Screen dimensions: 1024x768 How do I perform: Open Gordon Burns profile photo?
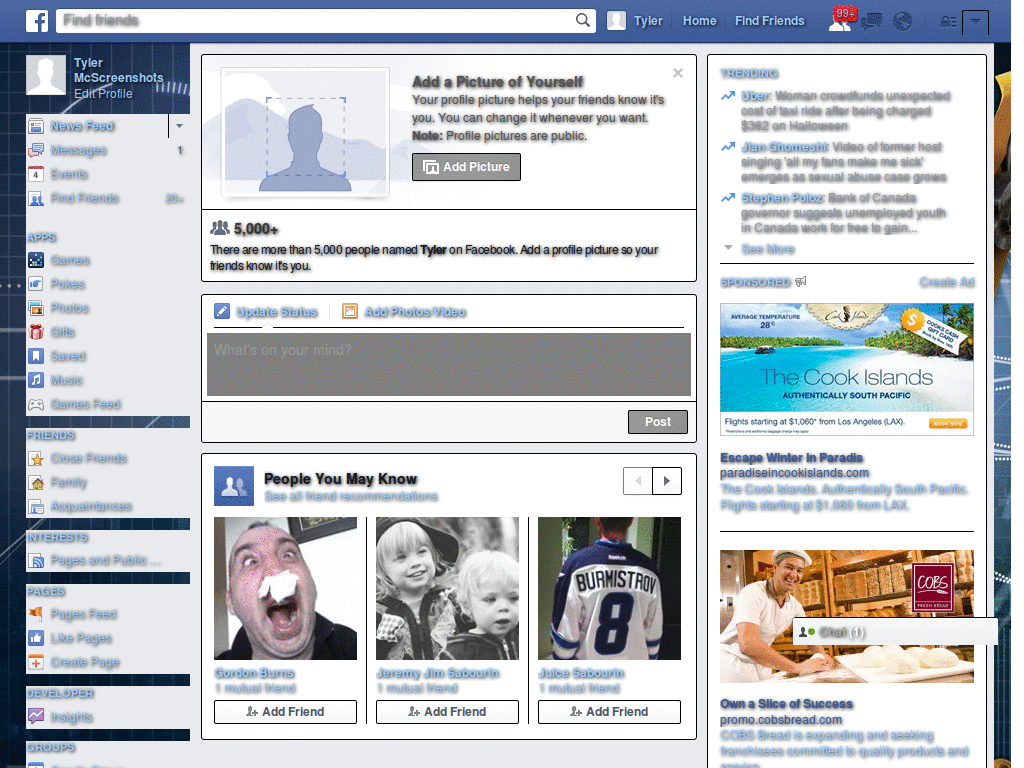pos(285,588)
